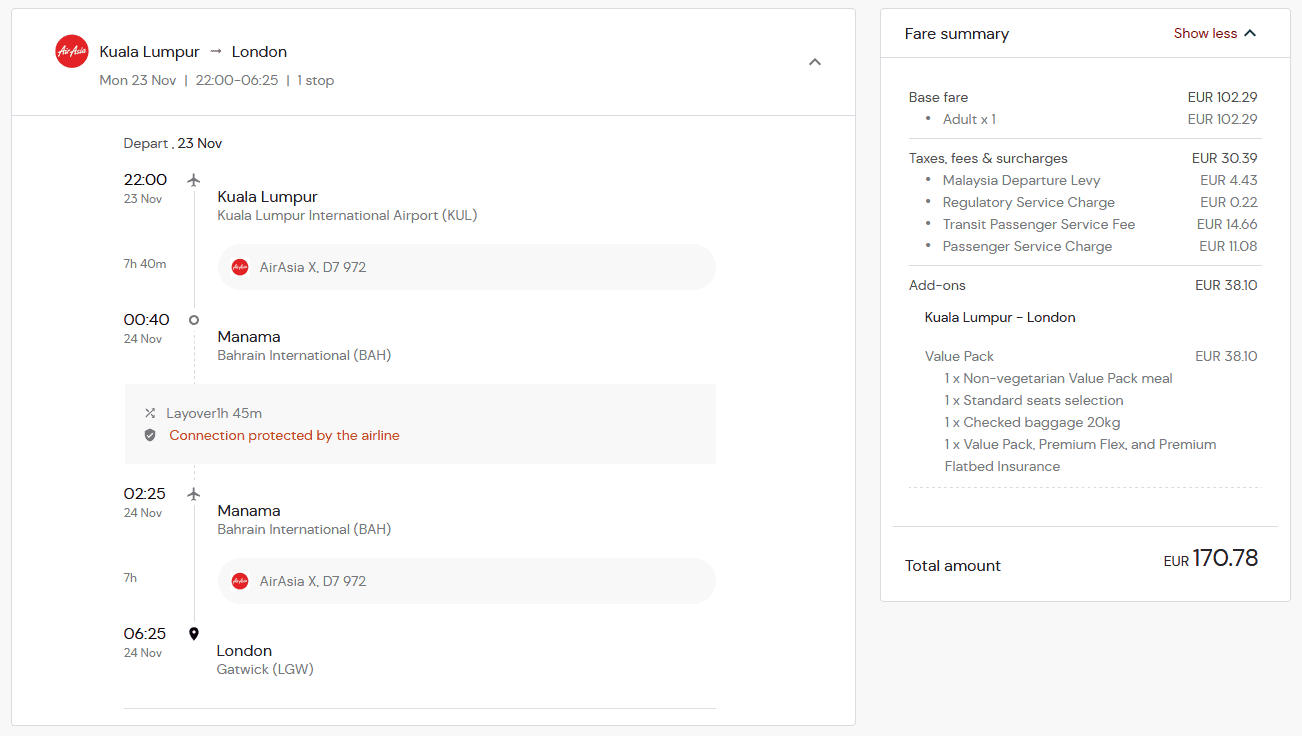Viewport: 1302px width, 736px height.
Task: Select the AirAsia X, D7 972 pill for the 7h leg
Action: (x=467, y=581)
